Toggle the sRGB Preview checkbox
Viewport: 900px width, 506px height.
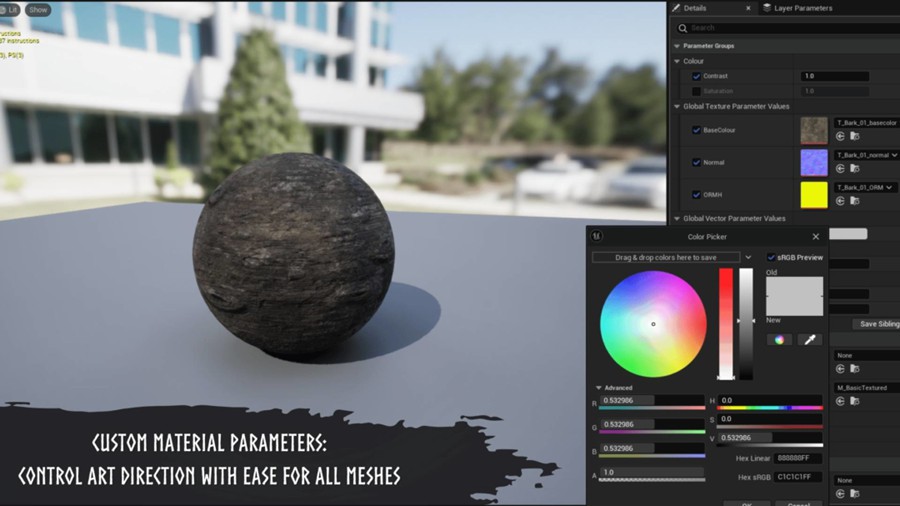tap(771, 257)
